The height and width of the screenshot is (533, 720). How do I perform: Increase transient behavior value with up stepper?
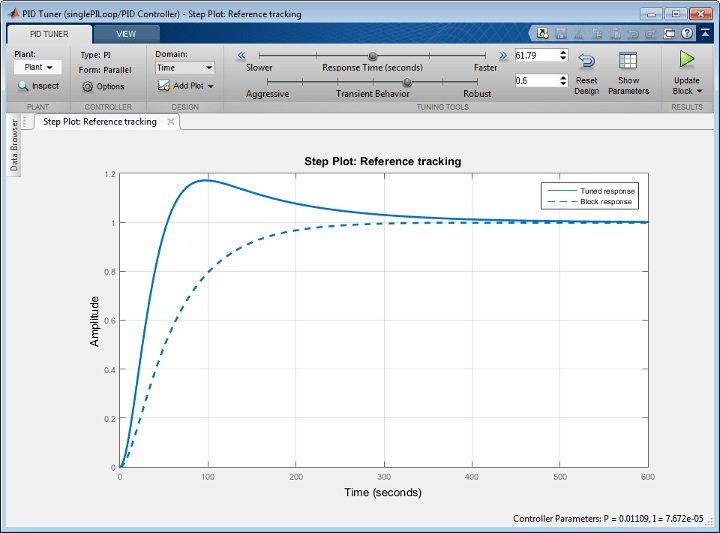point(563,78)
